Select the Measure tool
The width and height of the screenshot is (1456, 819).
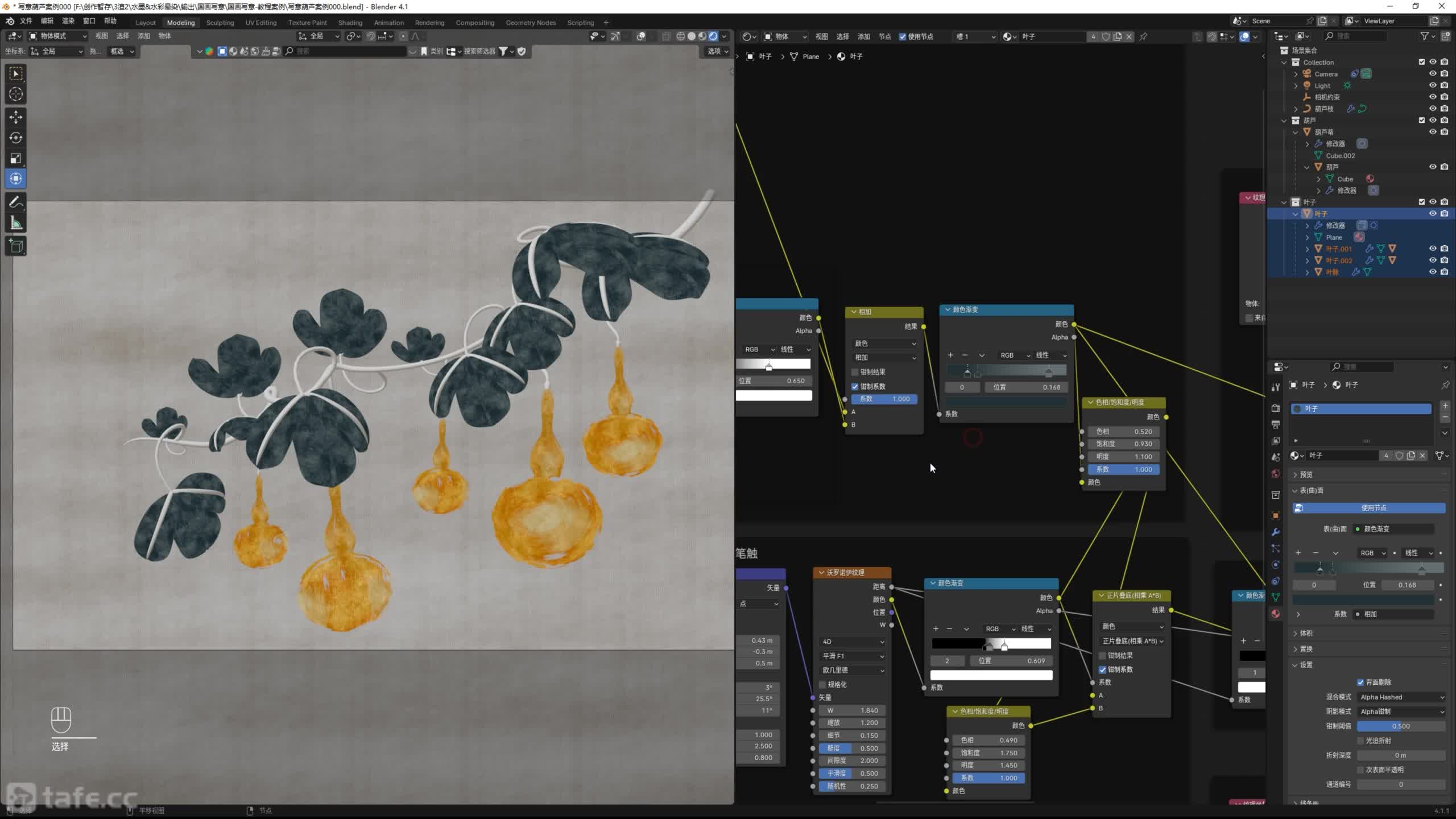pyautogui.click(x=16, y=224)
